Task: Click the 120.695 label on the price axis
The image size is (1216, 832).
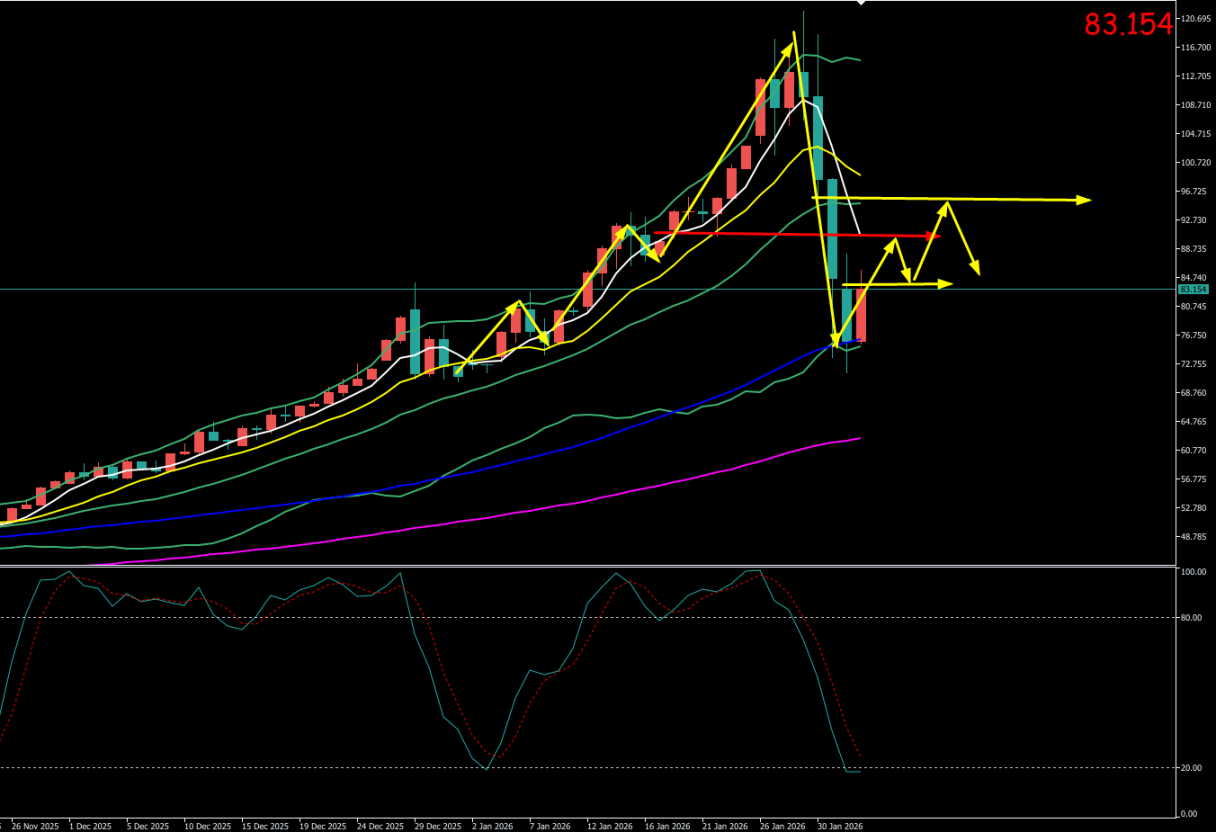Action: click(1195, 19)
